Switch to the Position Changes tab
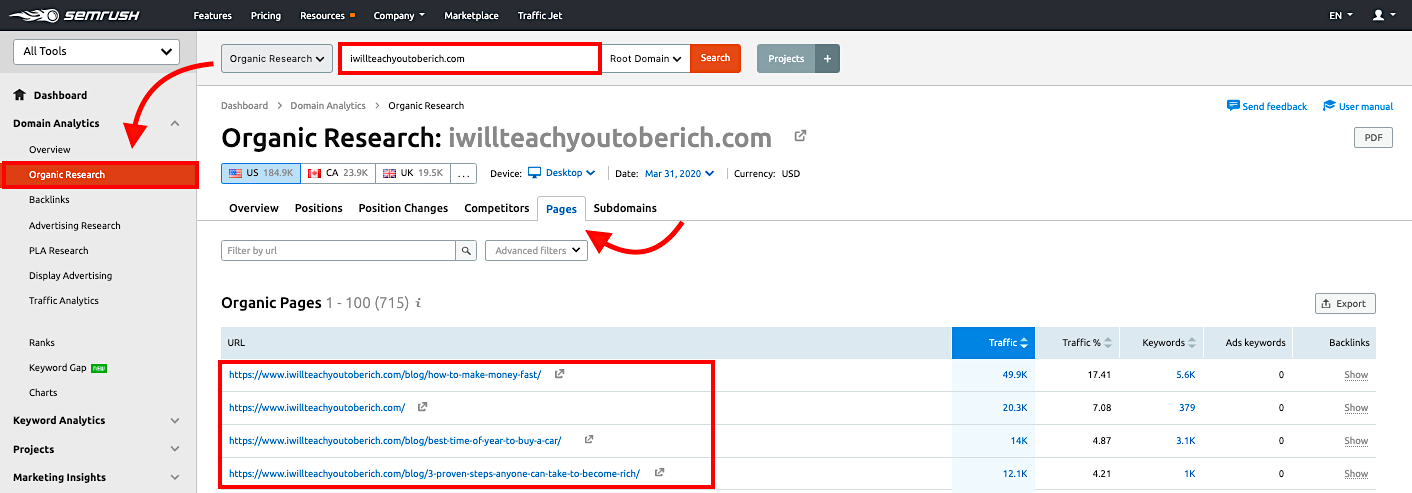1412x493 pixels. tap(403, 208)
